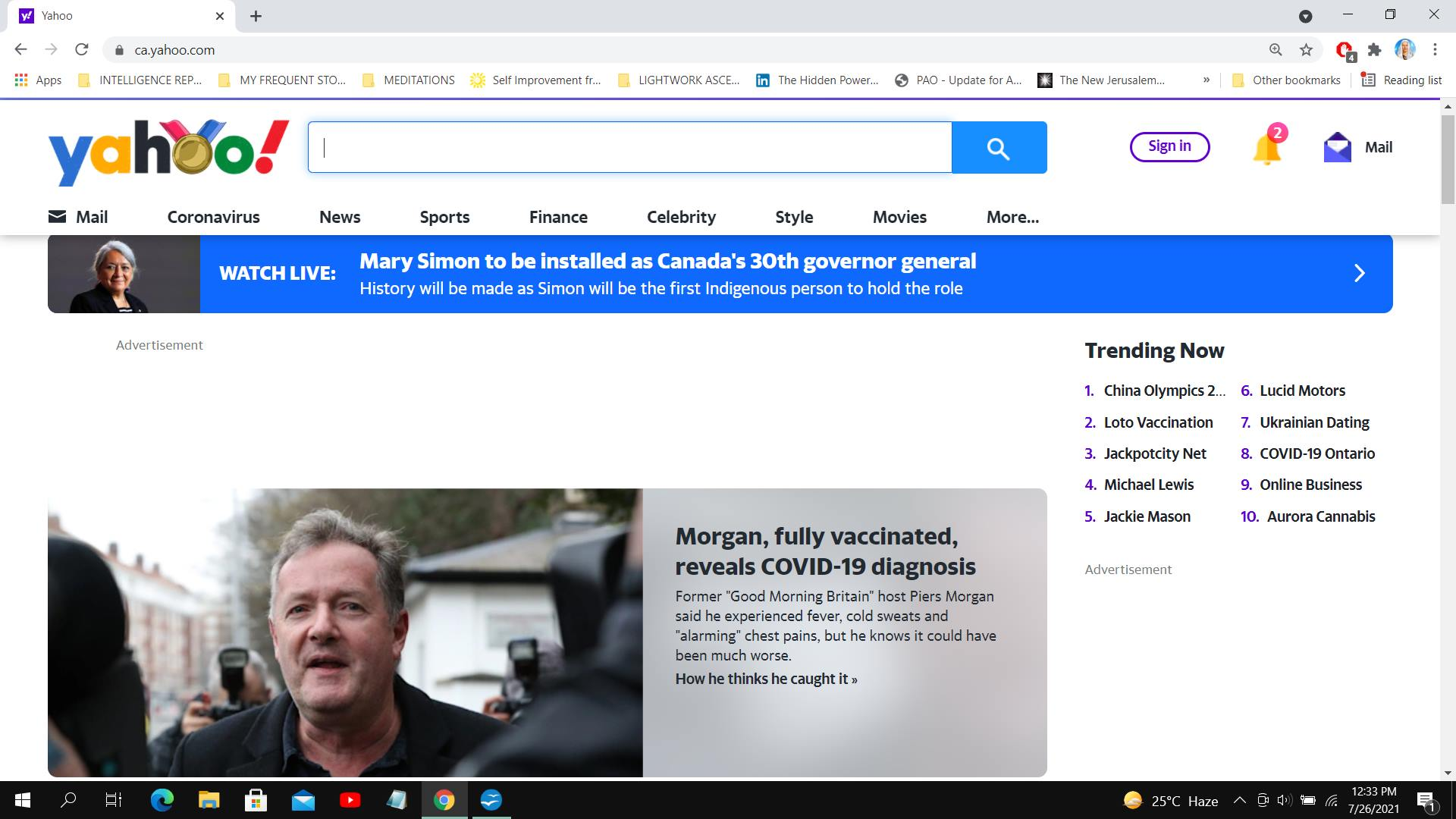Screen dimensions: 1456x819
Task: Click the arrow on the Watch Live banner
Action: pos(1359,273)
